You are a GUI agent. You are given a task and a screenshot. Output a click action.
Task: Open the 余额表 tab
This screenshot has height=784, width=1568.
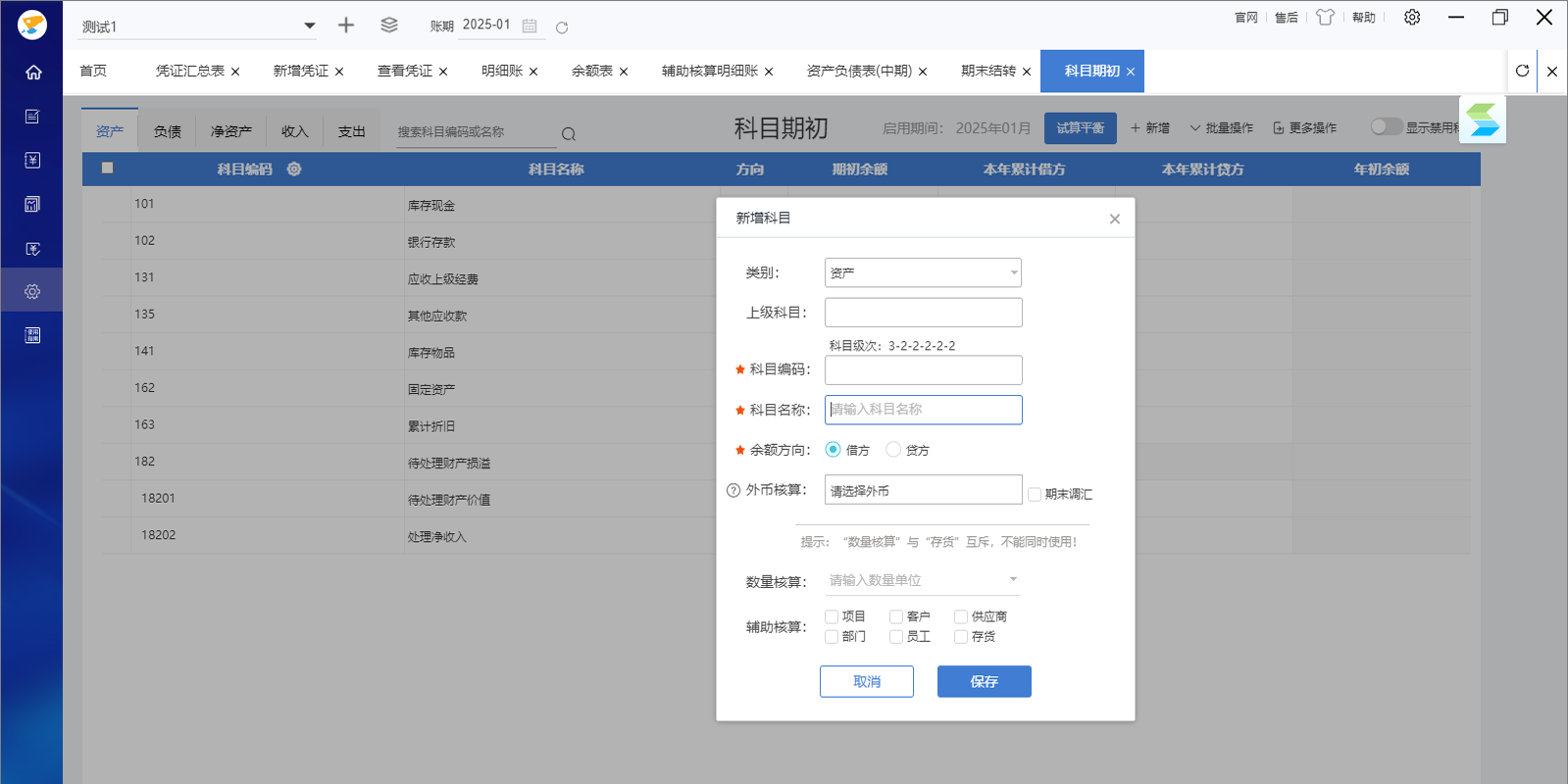[x=592, y=71]
